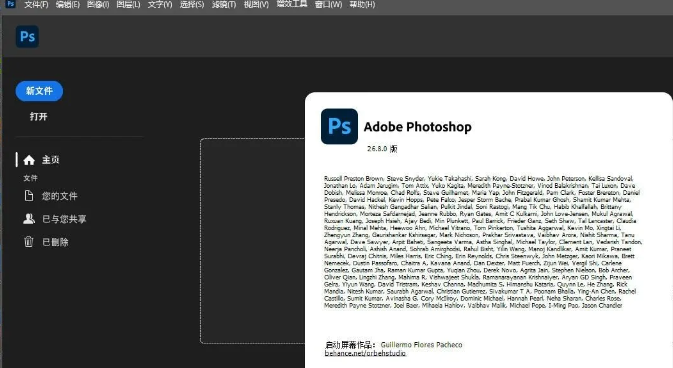Open the 文字(Y) menu
Viewport: 673px width, 368px height.
coord(160,5)
